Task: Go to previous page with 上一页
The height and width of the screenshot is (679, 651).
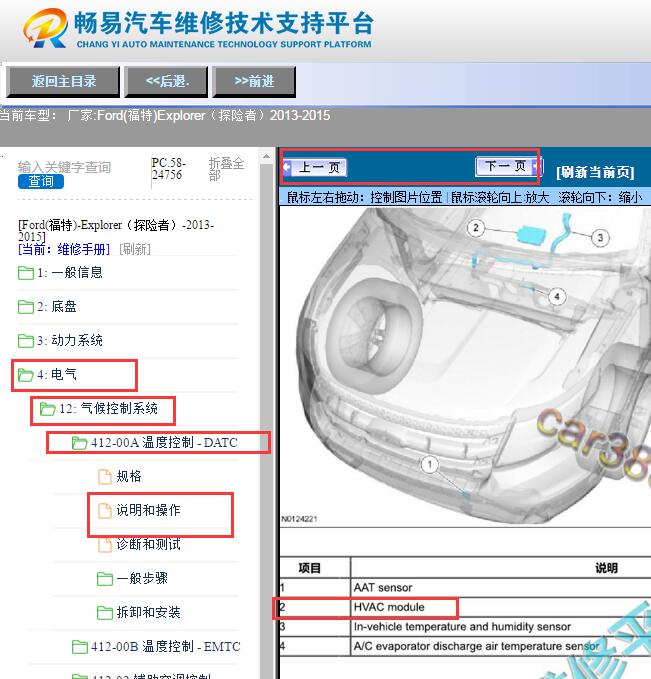Action: (315, 167)
